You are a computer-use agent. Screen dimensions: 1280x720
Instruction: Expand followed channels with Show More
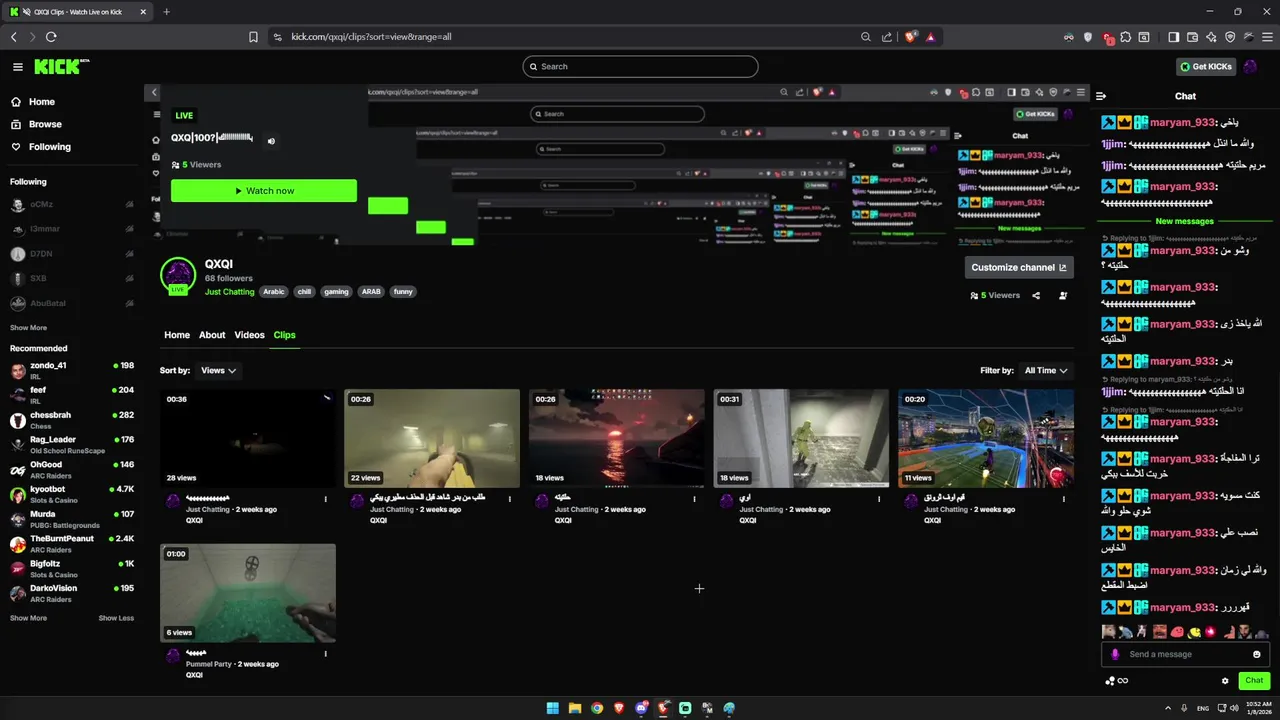(x=28, y=328)
